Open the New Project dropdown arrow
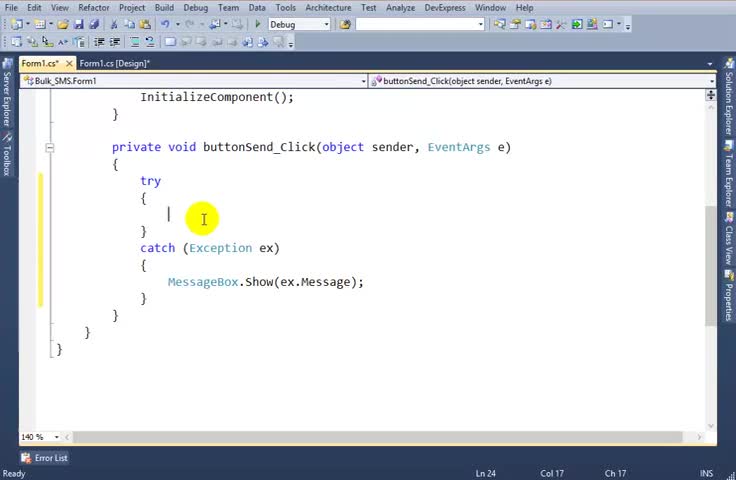This screenshot has width=736, height=480. (28, 24)
